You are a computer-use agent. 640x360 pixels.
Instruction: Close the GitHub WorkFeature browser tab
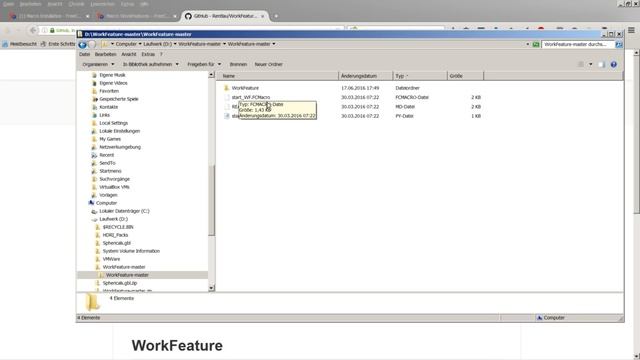(262, 16)
